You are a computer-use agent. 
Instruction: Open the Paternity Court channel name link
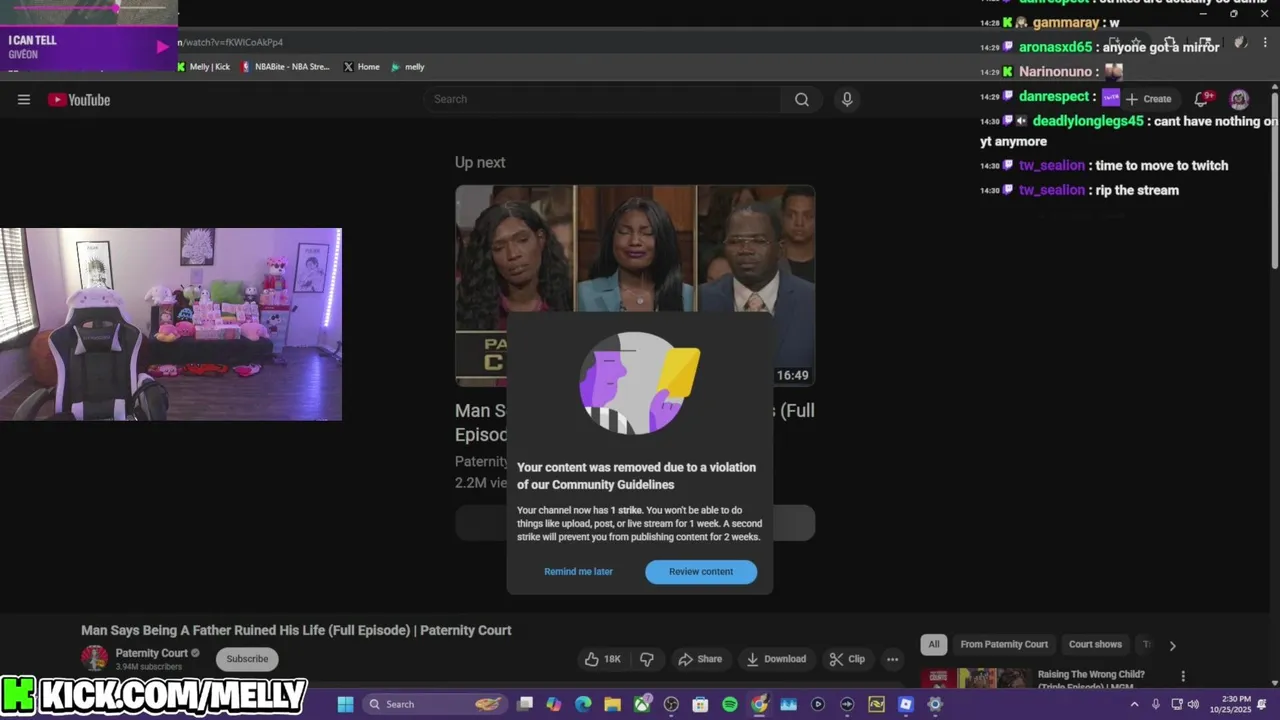tap(151, 653)
